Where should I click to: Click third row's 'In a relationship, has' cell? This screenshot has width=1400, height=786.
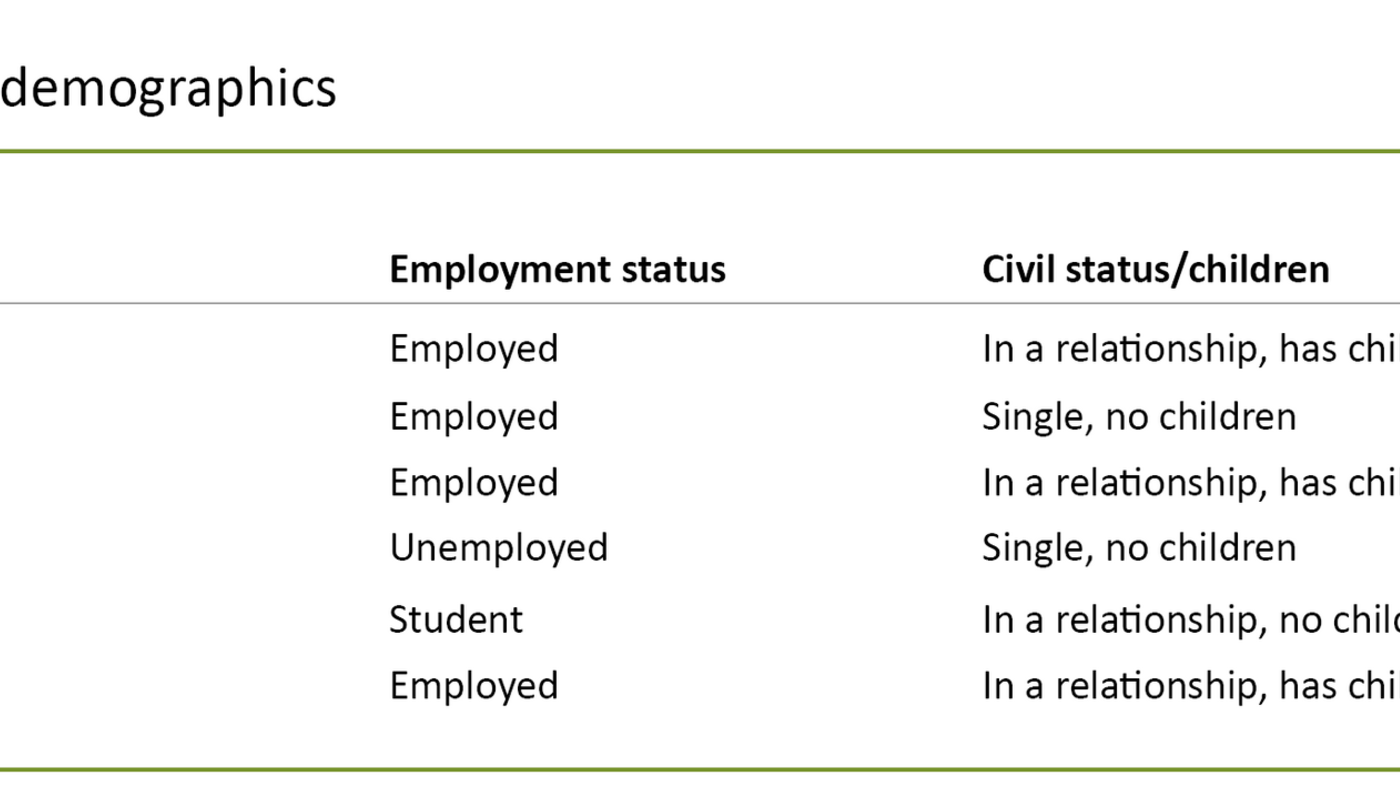click(x=1191, y=482)
